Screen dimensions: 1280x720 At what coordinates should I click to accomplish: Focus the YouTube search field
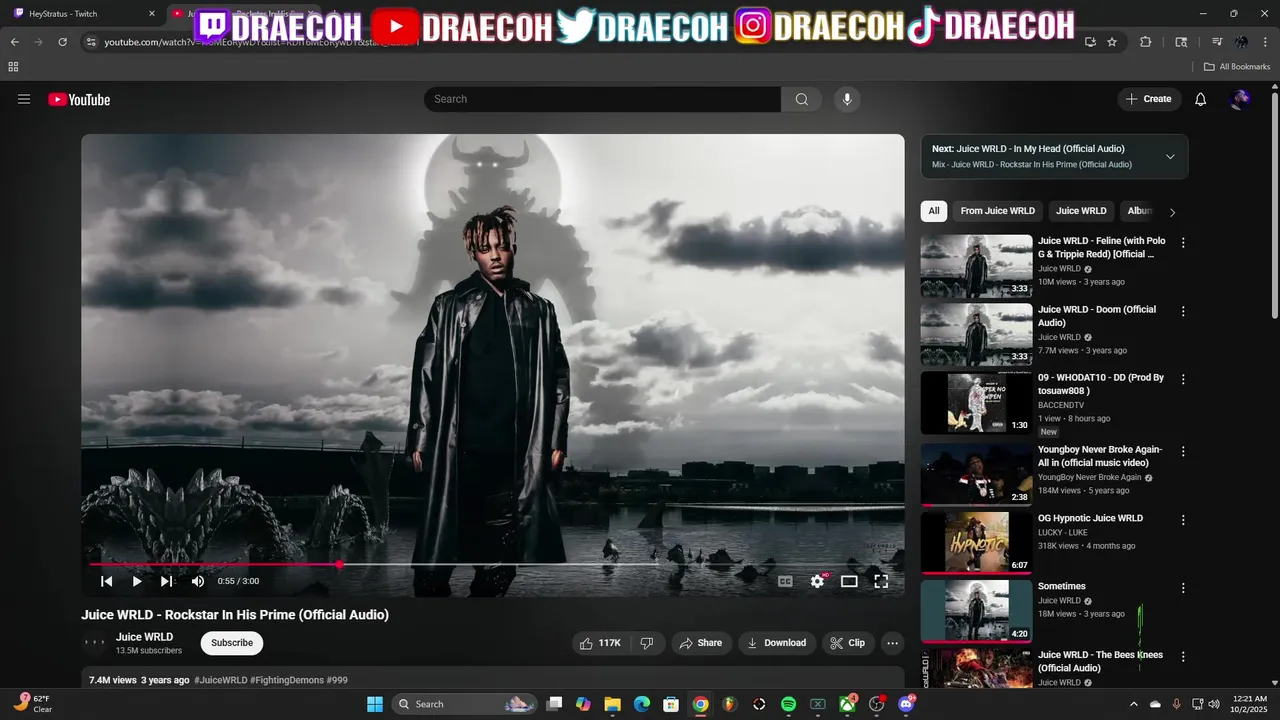[602, 99]
